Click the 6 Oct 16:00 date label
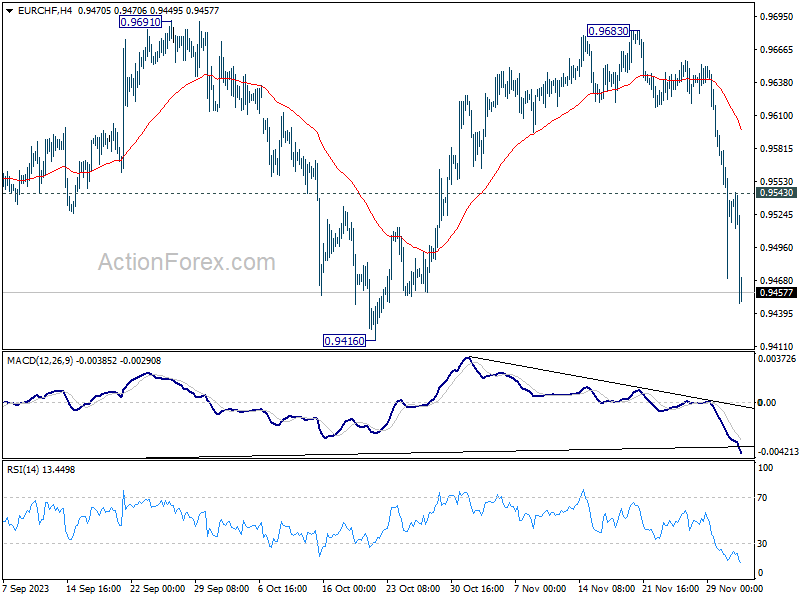The width and height of the screenshot is (800, 600). click(x=283, y=589)
